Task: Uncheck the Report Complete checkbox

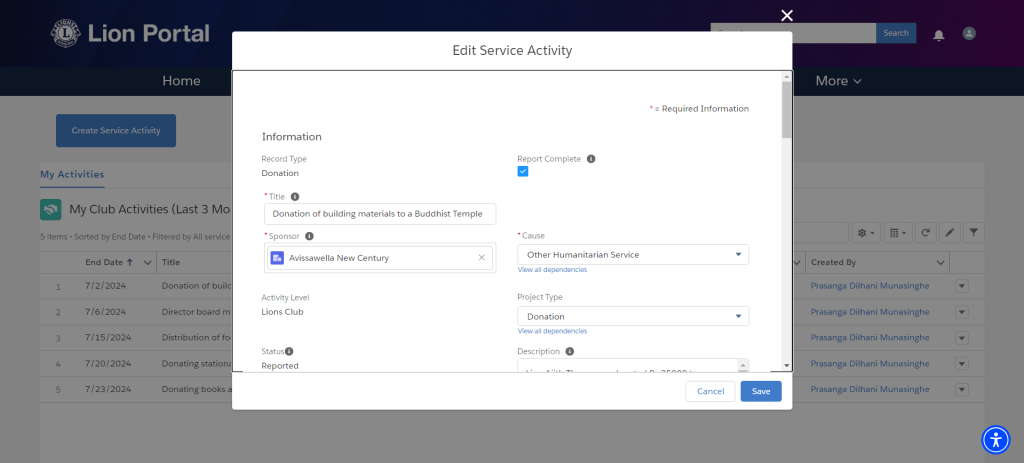Action: click(x=522, y=171)
